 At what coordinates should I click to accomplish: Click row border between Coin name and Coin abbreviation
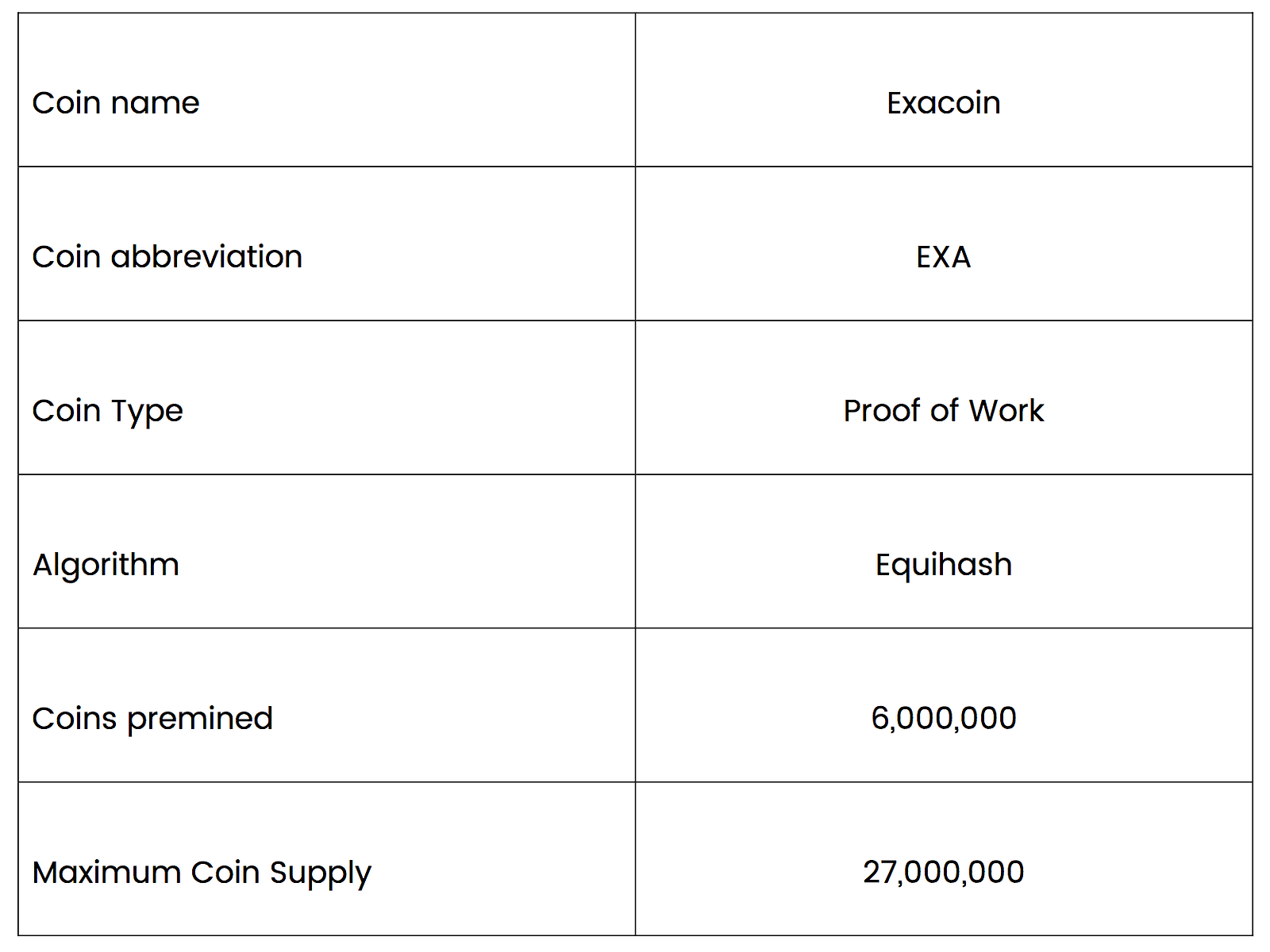tap(317, 167)
